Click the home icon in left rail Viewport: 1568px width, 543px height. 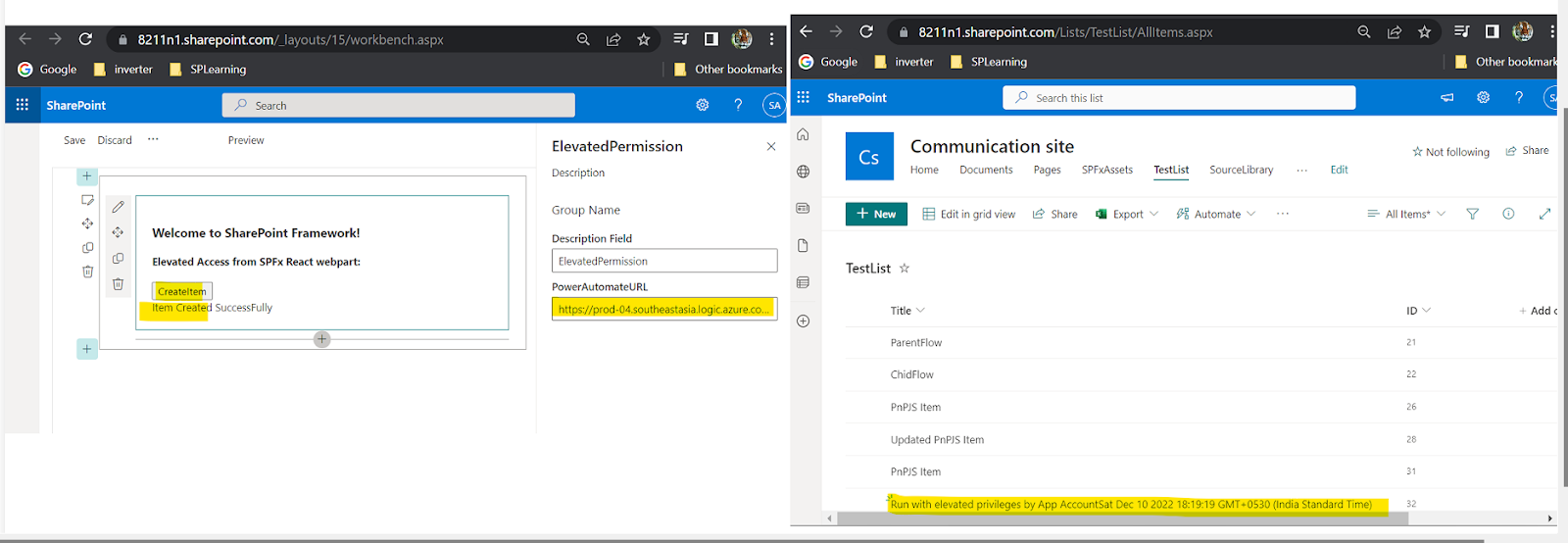click(803, 134)
